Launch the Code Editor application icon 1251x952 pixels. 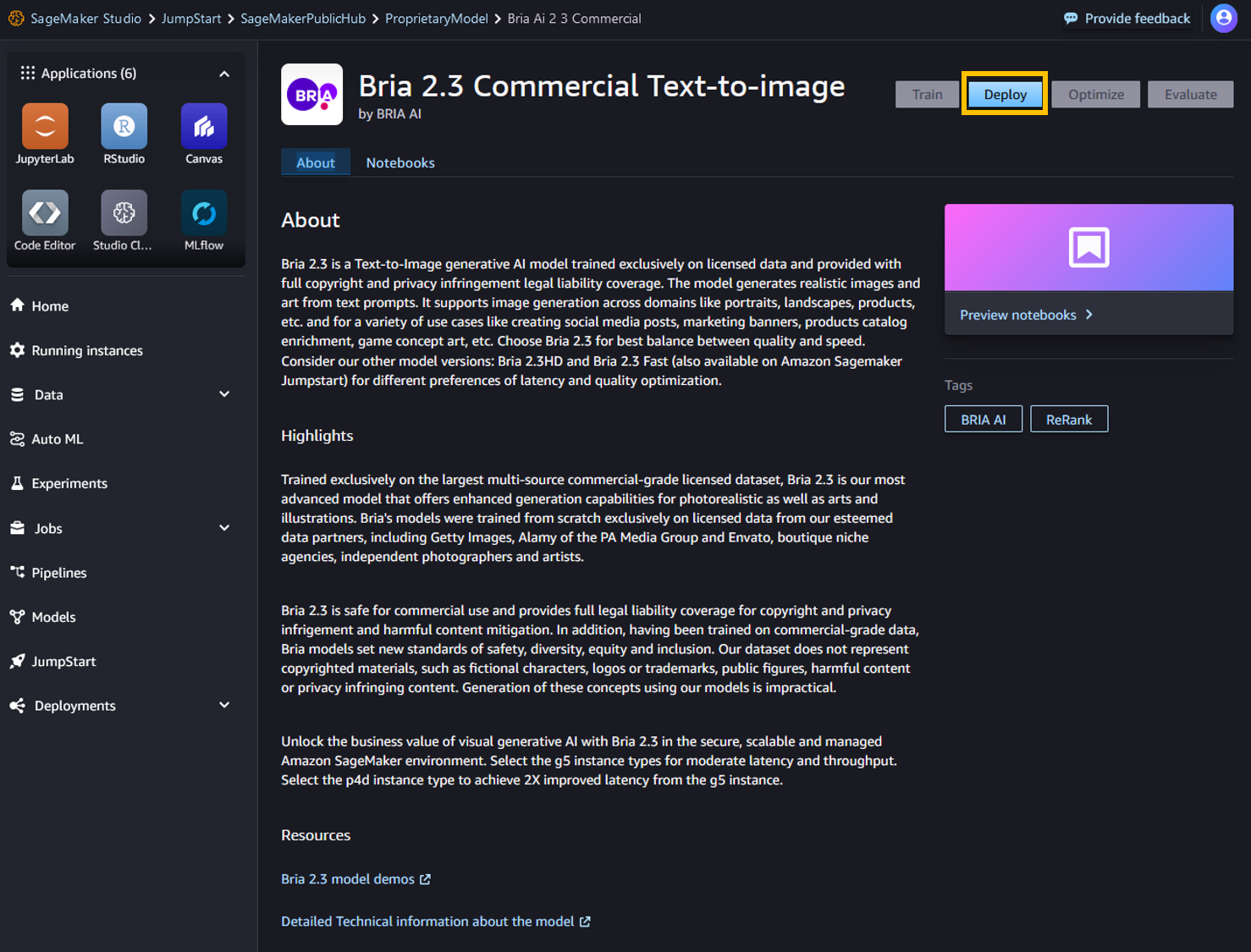click(x=45, y=212)
